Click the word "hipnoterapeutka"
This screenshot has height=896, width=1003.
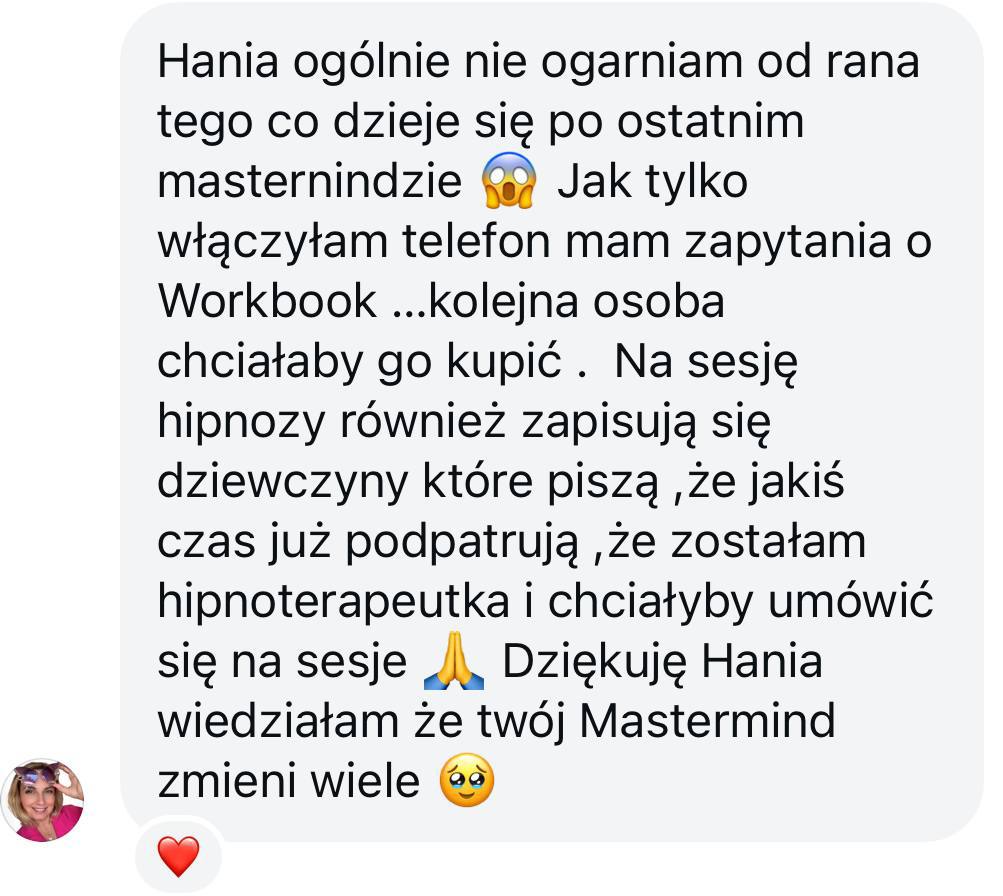(x=333, y=601)
